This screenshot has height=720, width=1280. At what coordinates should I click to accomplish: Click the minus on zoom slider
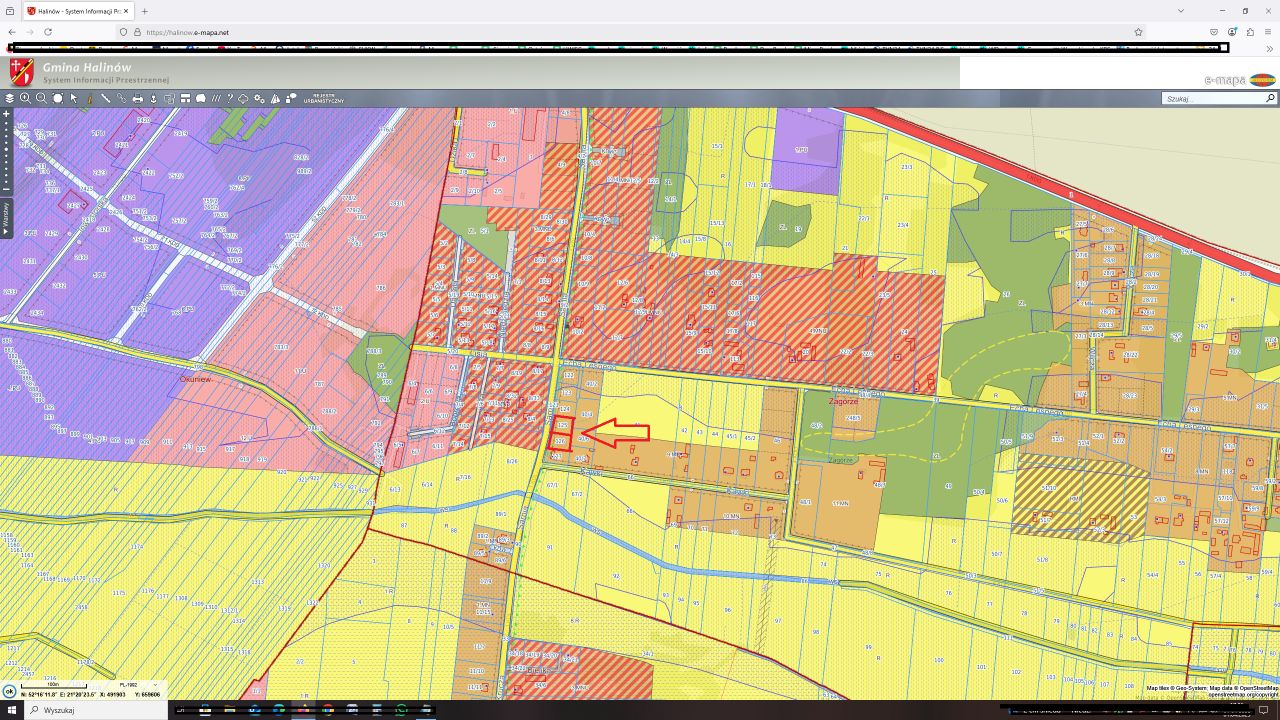(x=6, y=189)
